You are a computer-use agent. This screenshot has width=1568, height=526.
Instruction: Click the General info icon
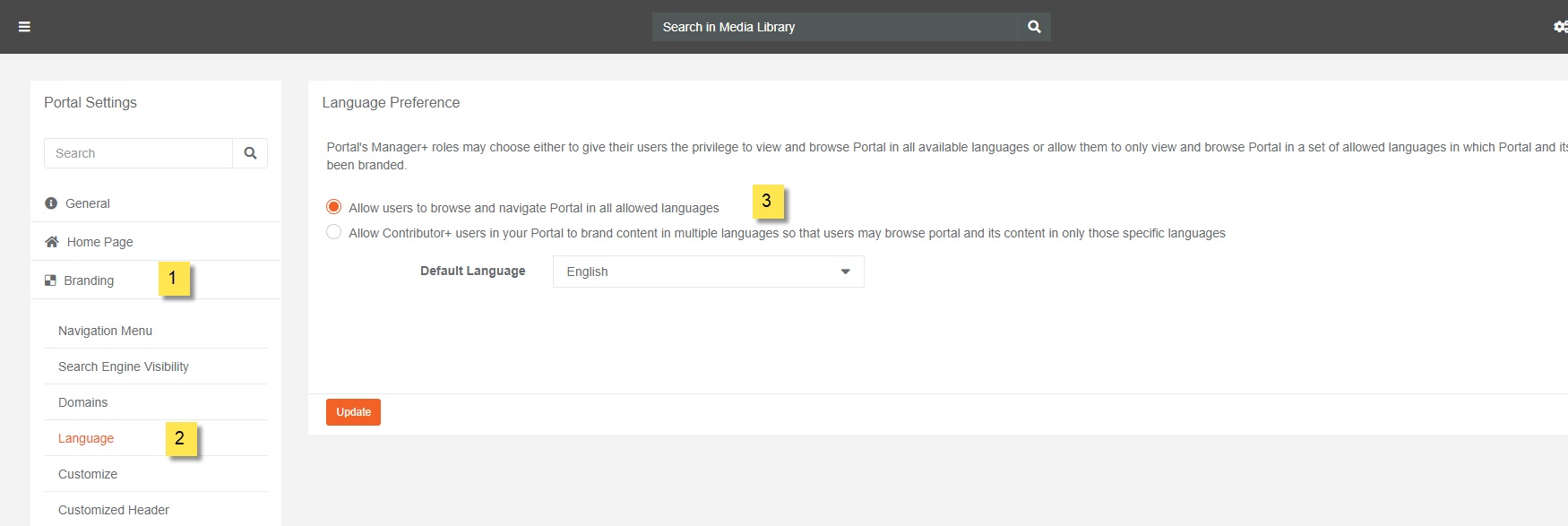pyautogui.click(x=51, y=203)
